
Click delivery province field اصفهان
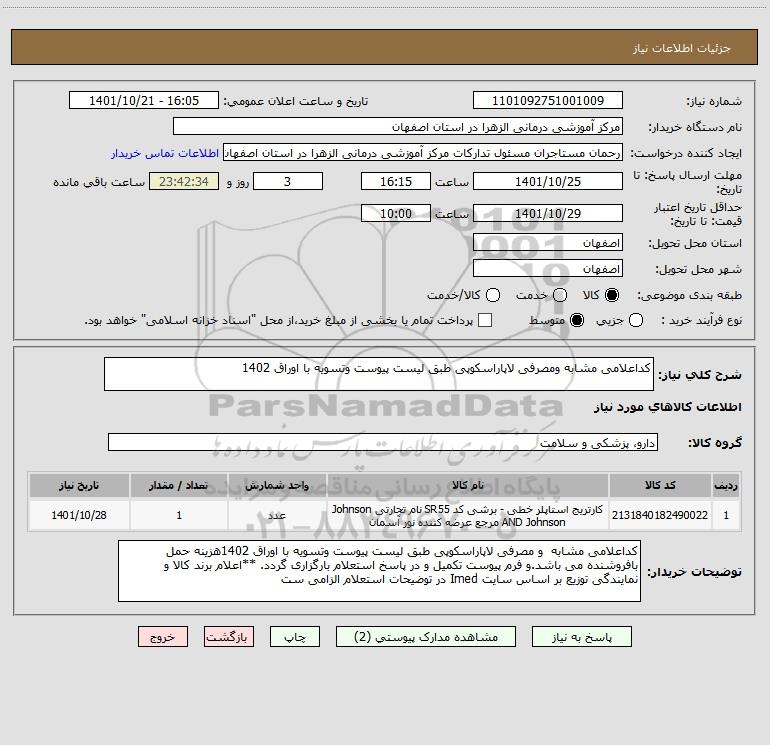(x=548, y=243)
